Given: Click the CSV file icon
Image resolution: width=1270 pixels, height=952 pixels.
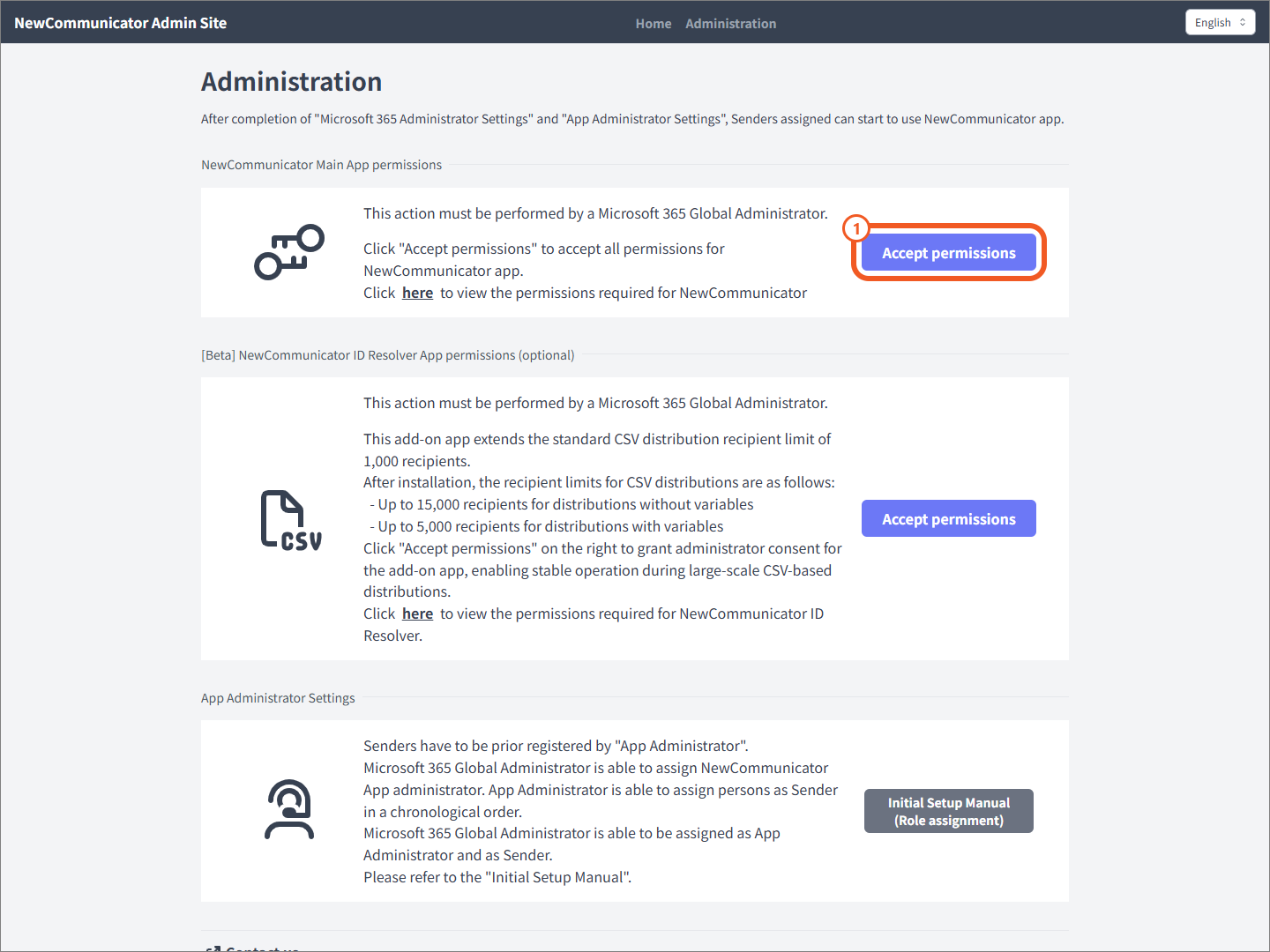Looking at the screenshot, I should pyautogui.click(x=291, y=520).
